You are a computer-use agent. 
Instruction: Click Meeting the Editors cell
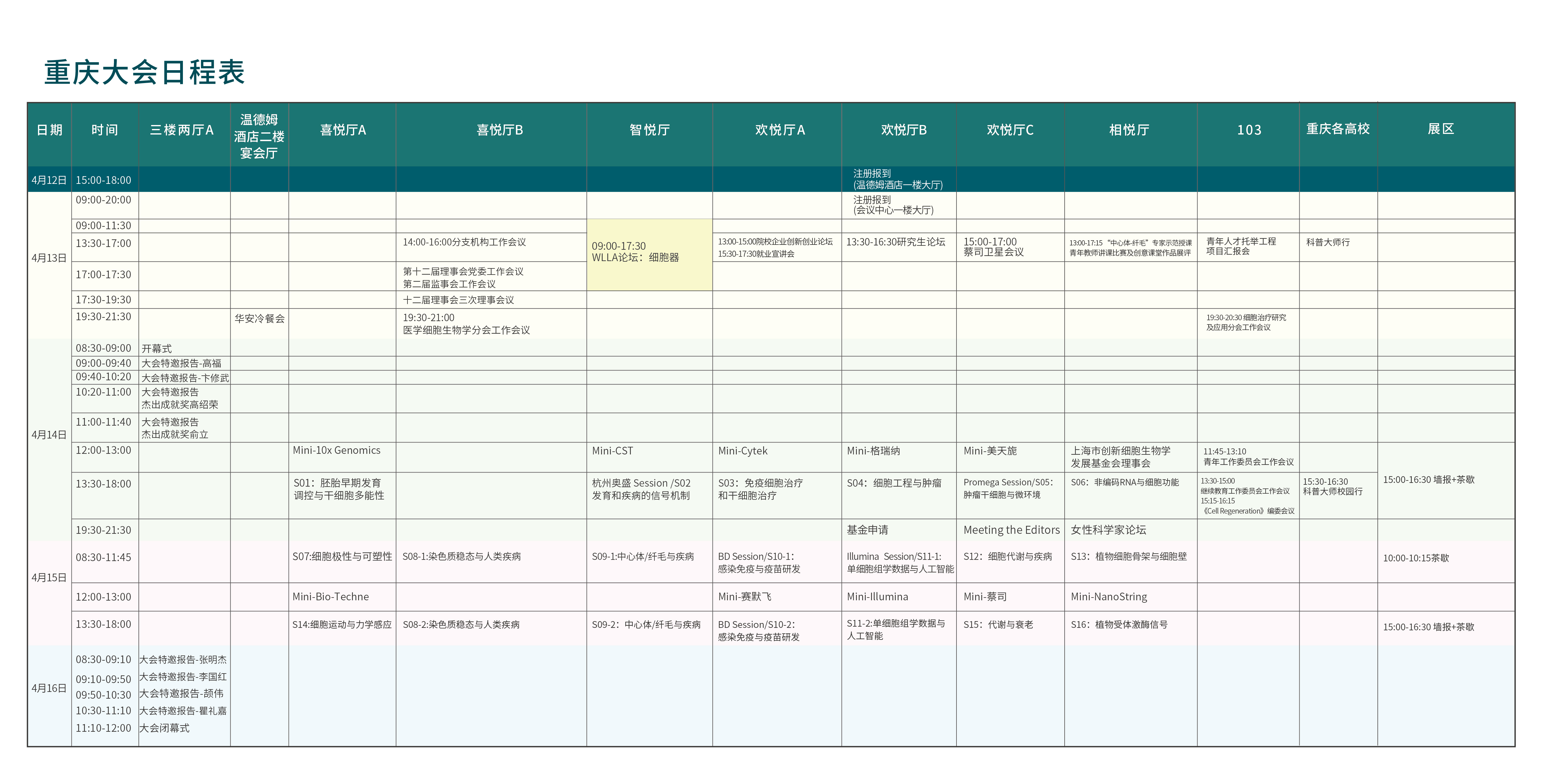(x=1011, y=530)
